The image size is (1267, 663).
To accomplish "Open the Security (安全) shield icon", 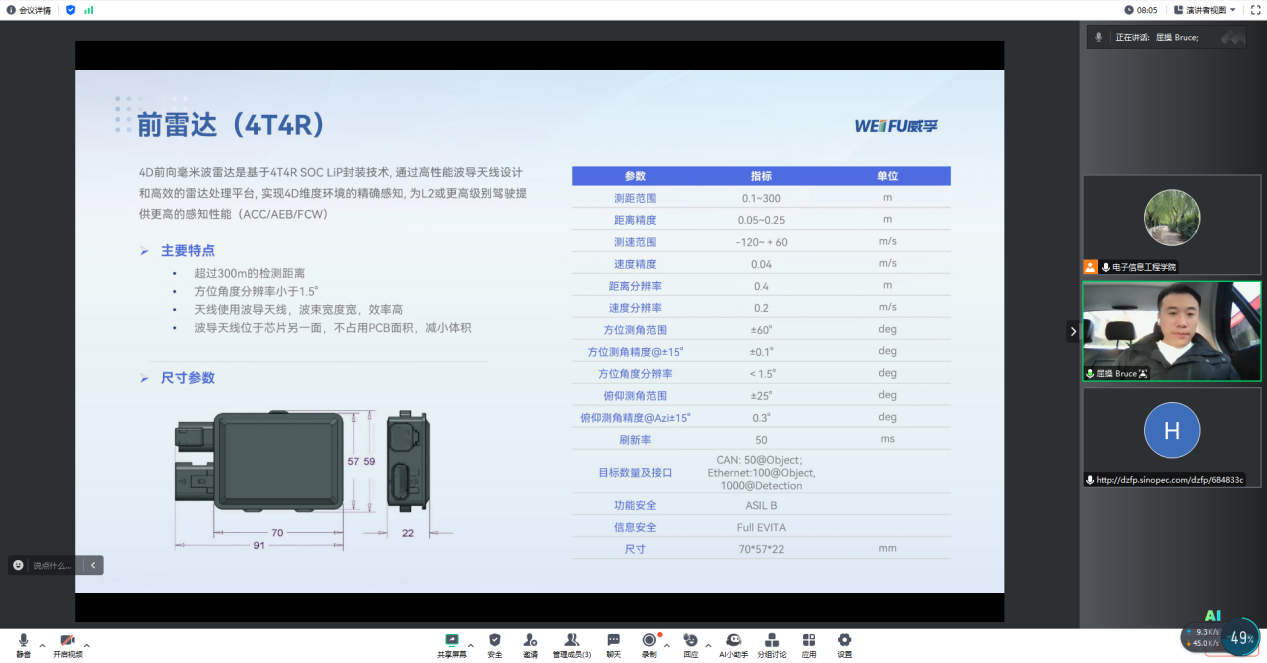I will tap(494, 641).
